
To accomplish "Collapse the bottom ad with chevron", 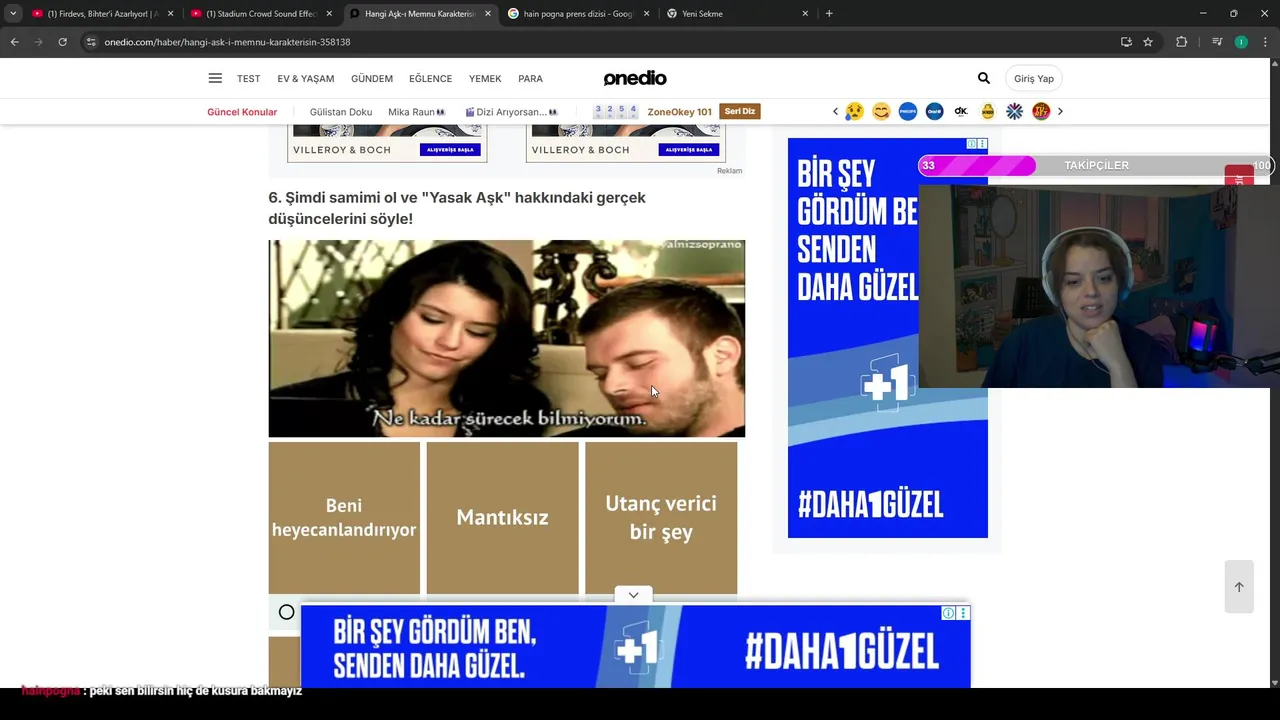I will pos(633,595).
